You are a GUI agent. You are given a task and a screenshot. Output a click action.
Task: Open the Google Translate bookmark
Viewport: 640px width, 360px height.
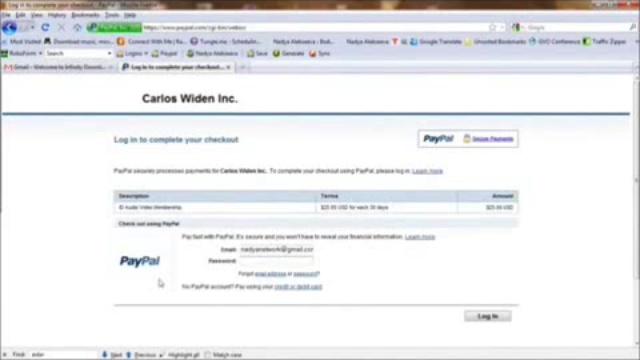coord(437,42)
